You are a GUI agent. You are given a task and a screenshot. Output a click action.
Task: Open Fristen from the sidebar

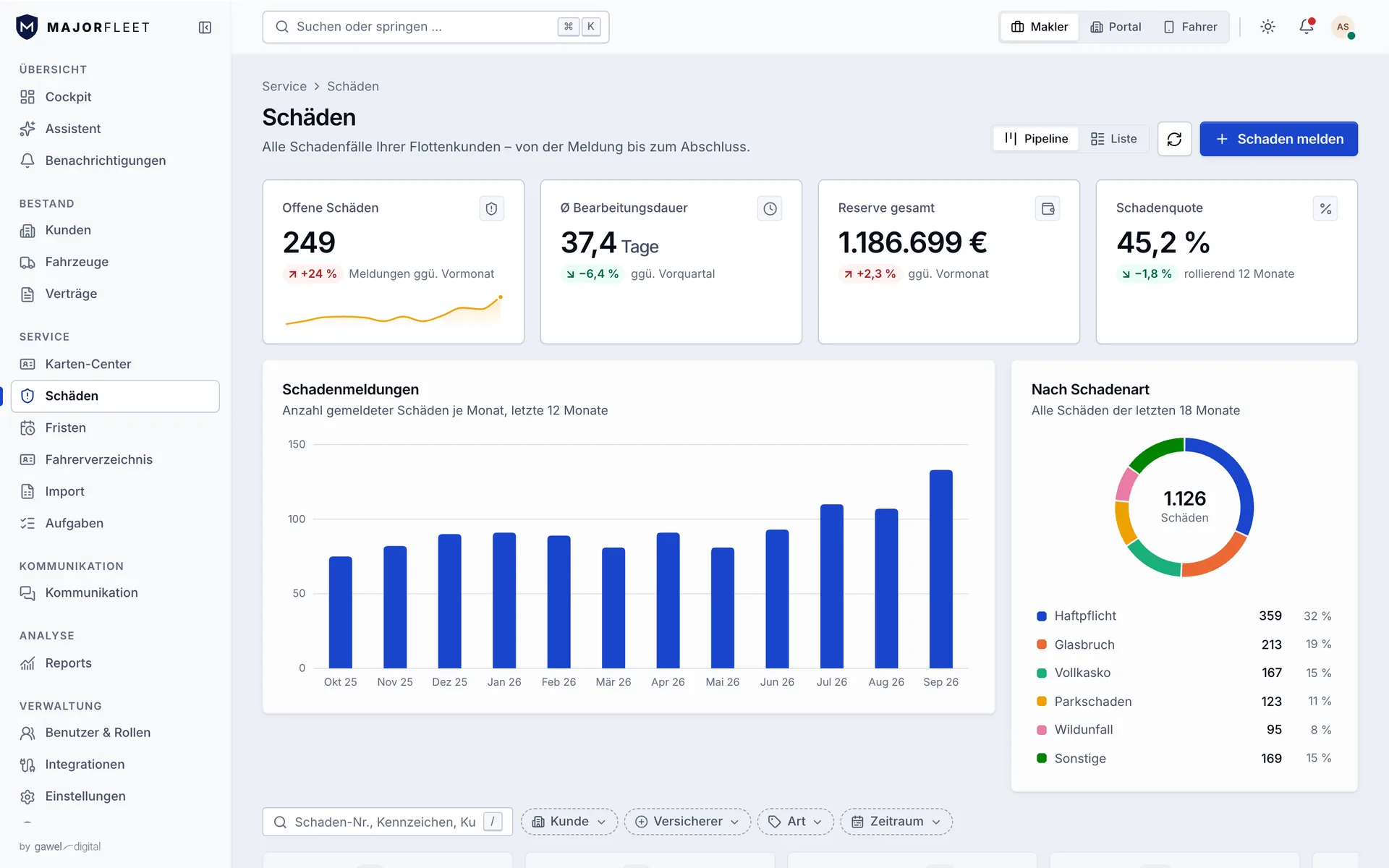coord(115,427)
